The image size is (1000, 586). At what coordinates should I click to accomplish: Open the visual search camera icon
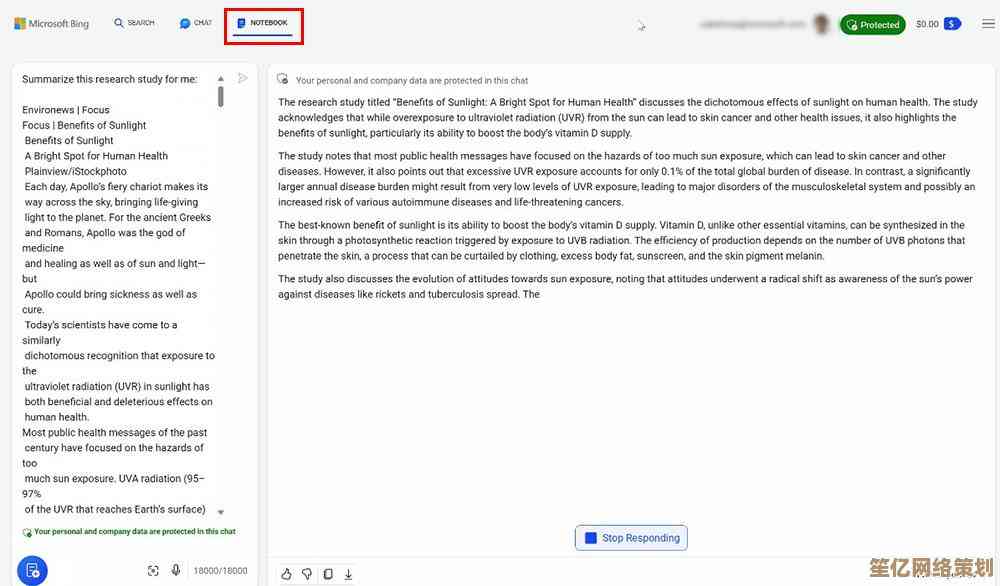pos(153,570)
